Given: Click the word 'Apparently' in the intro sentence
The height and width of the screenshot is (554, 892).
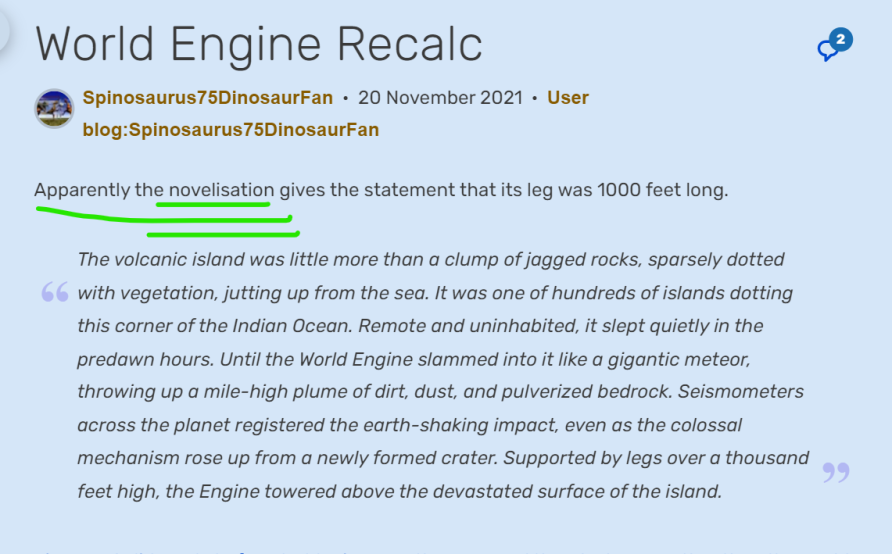Looking at the screenshot, I should 83,190.
